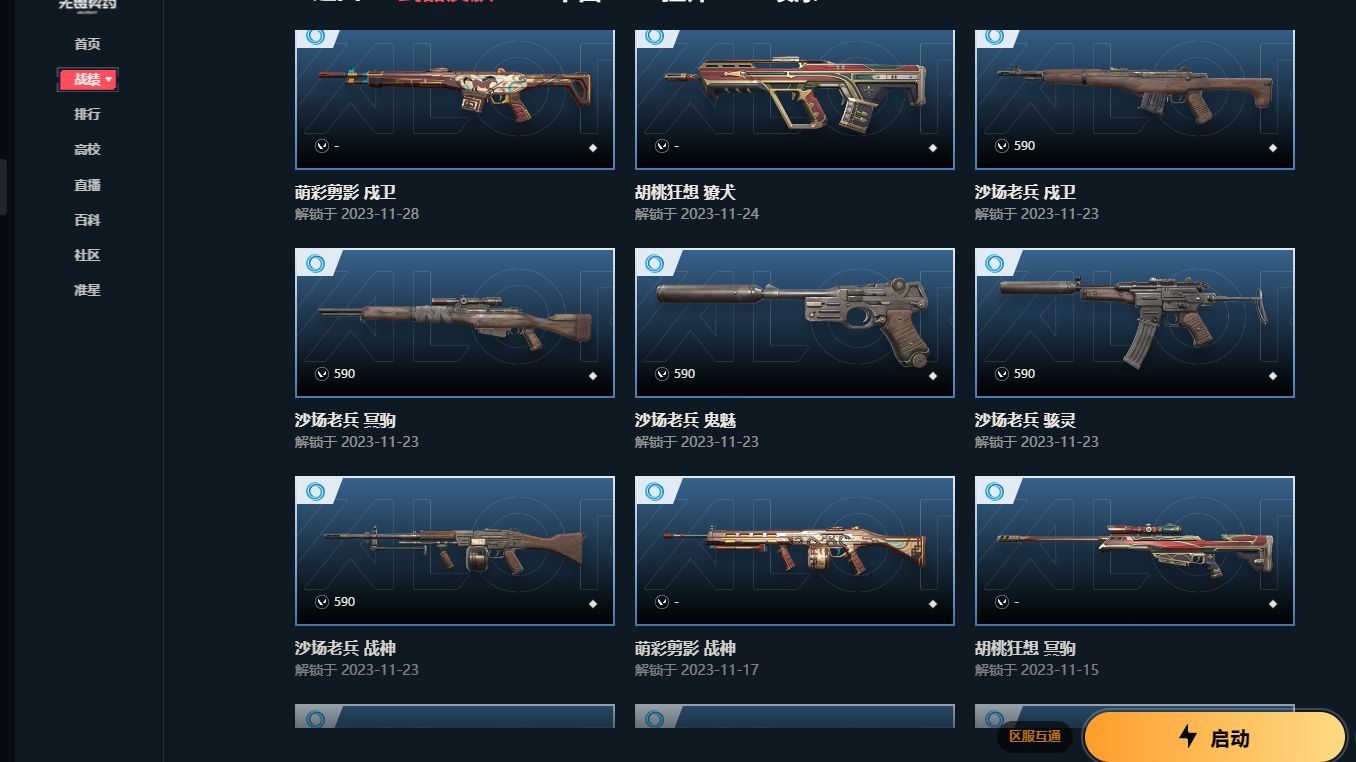Select 准星 in the sidebar
1356x762 pixels.
tap(87, 290)
